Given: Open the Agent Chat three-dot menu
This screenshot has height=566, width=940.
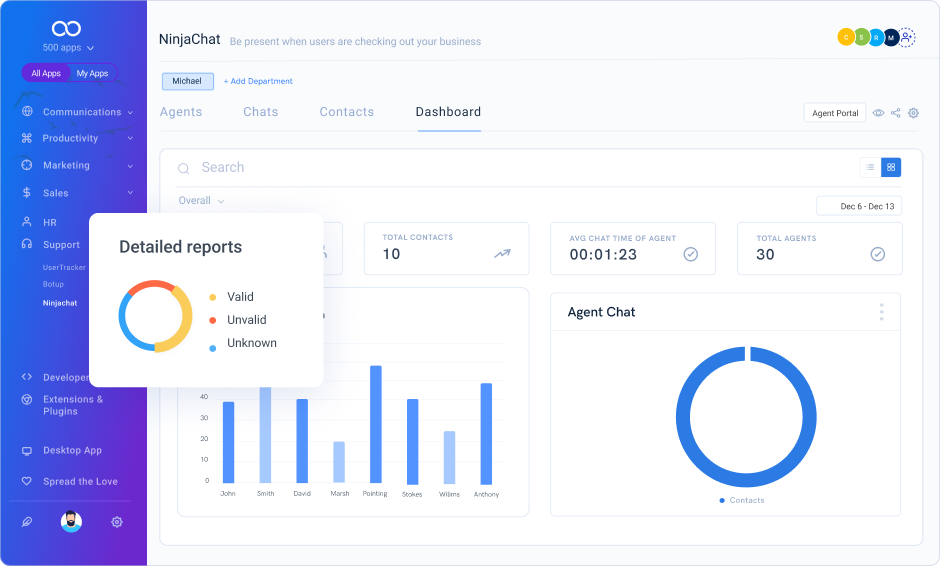Looking at the screenshot, I should pyautogui.click(x=881, y=312).
